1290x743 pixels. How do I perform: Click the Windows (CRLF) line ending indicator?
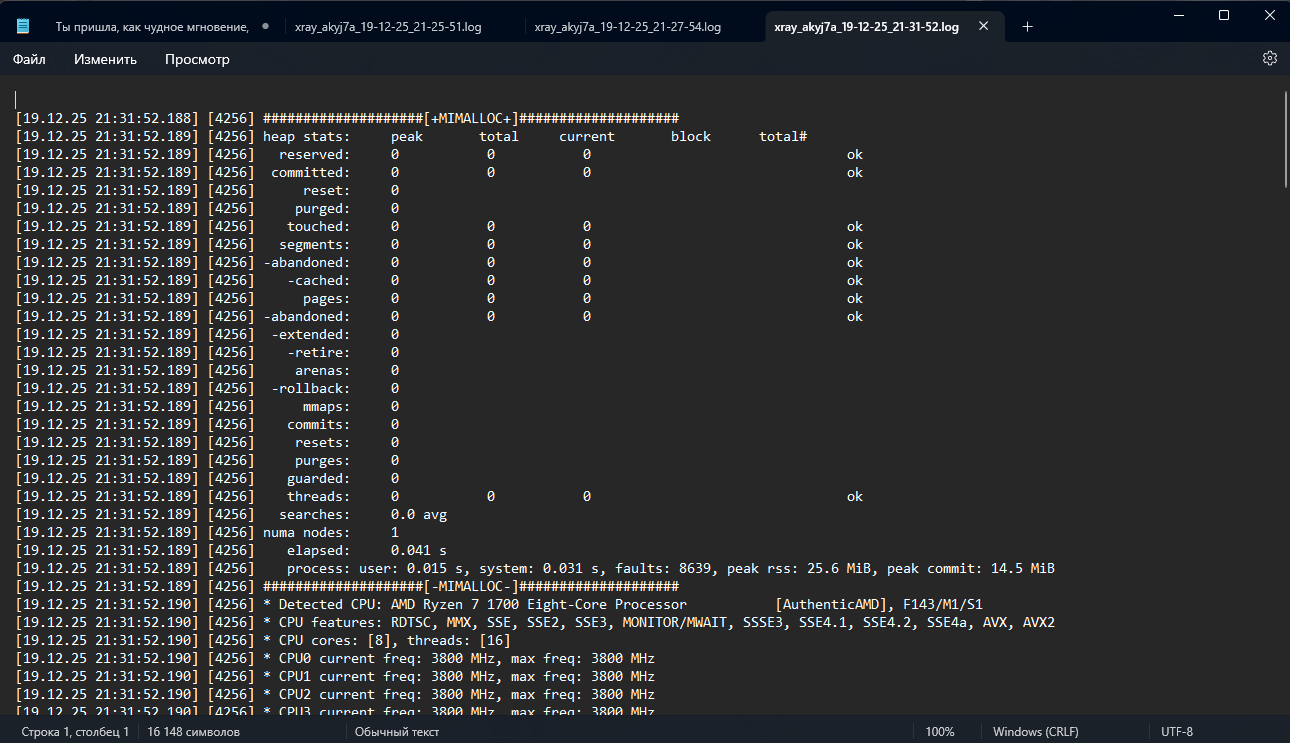tap(1035, 732)
